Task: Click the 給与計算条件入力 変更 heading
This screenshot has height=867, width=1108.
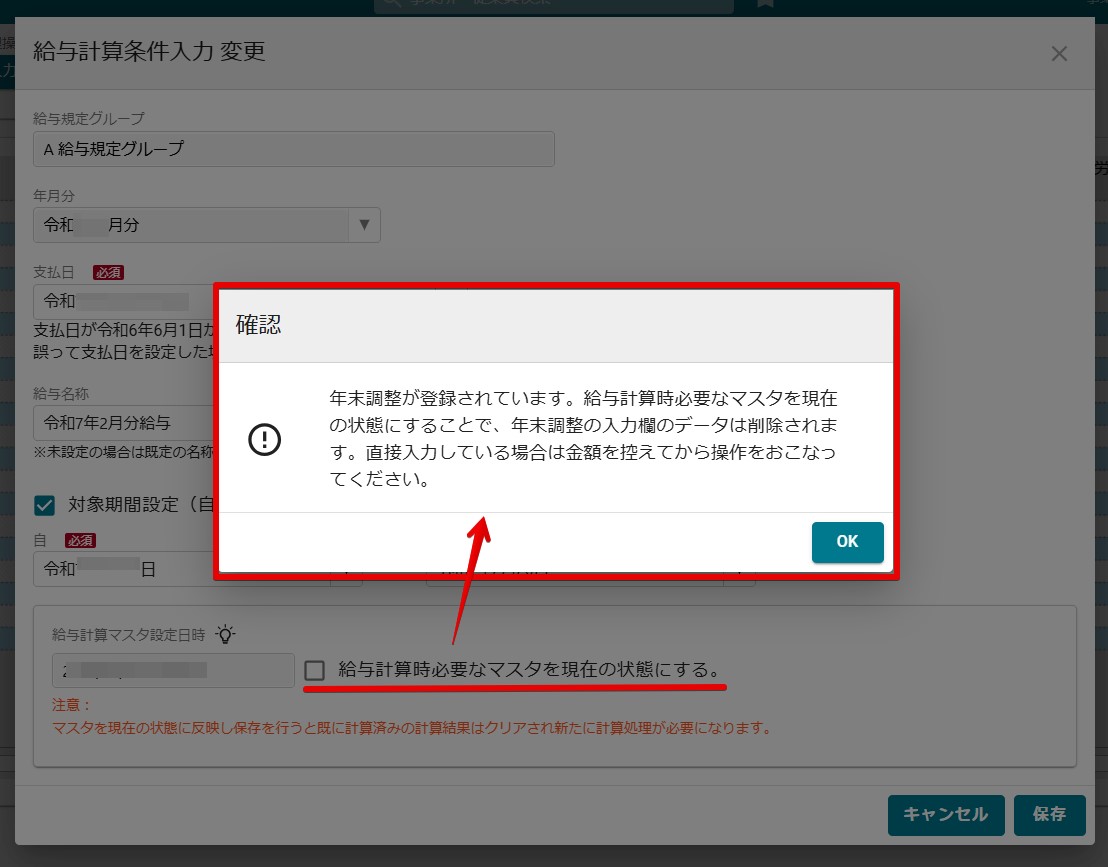Action: pos(149,52)
